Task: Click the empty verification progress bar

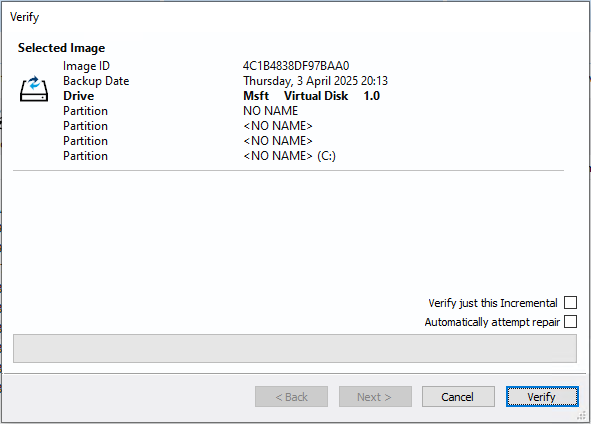Action: (x=295, y=348)
